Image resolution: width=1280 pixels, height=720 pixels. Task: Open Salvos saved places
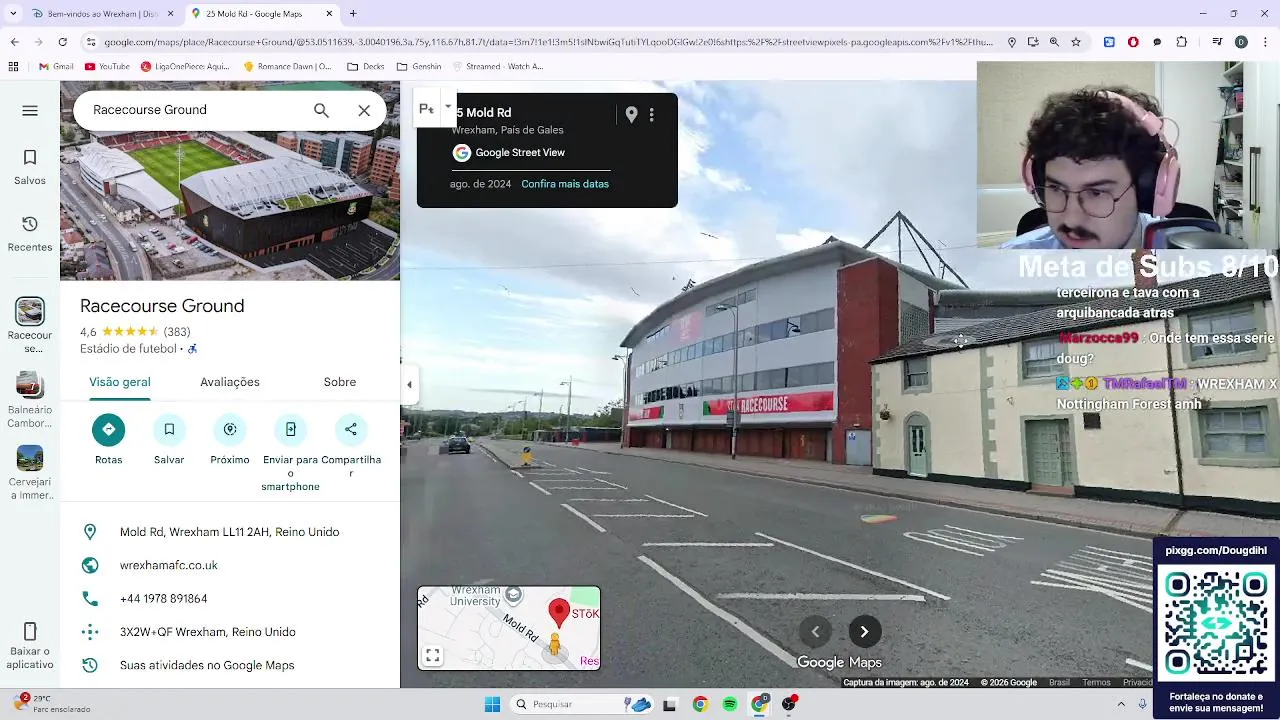[30, 167]
